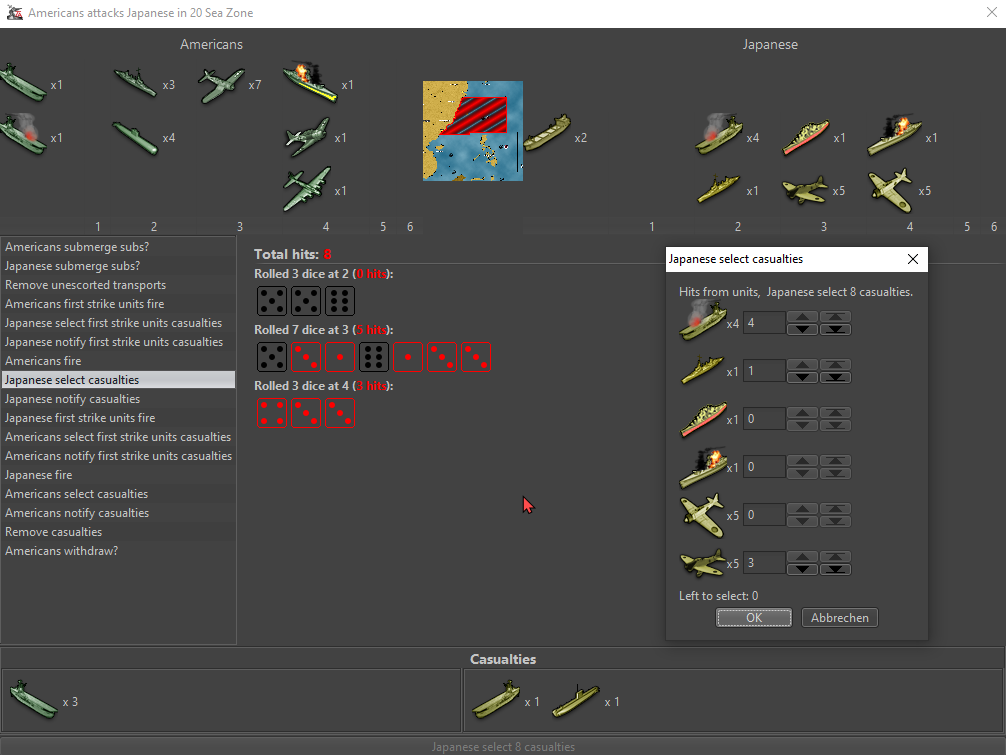Increase damaged carrier casualties by one
This screenshot has width=1006, height=755.
click(803, 317)
